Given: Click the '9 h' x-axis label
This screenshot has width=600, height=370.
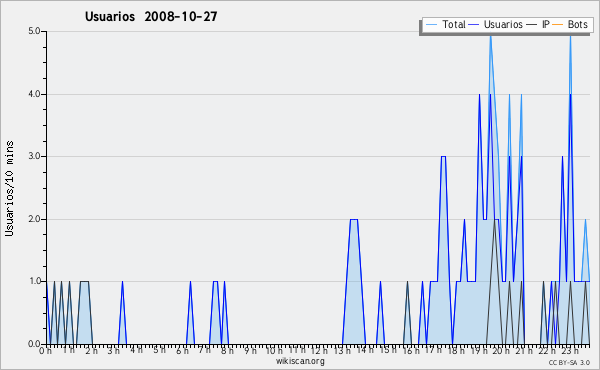Looking at the screenshot, I should click(251, 350).
